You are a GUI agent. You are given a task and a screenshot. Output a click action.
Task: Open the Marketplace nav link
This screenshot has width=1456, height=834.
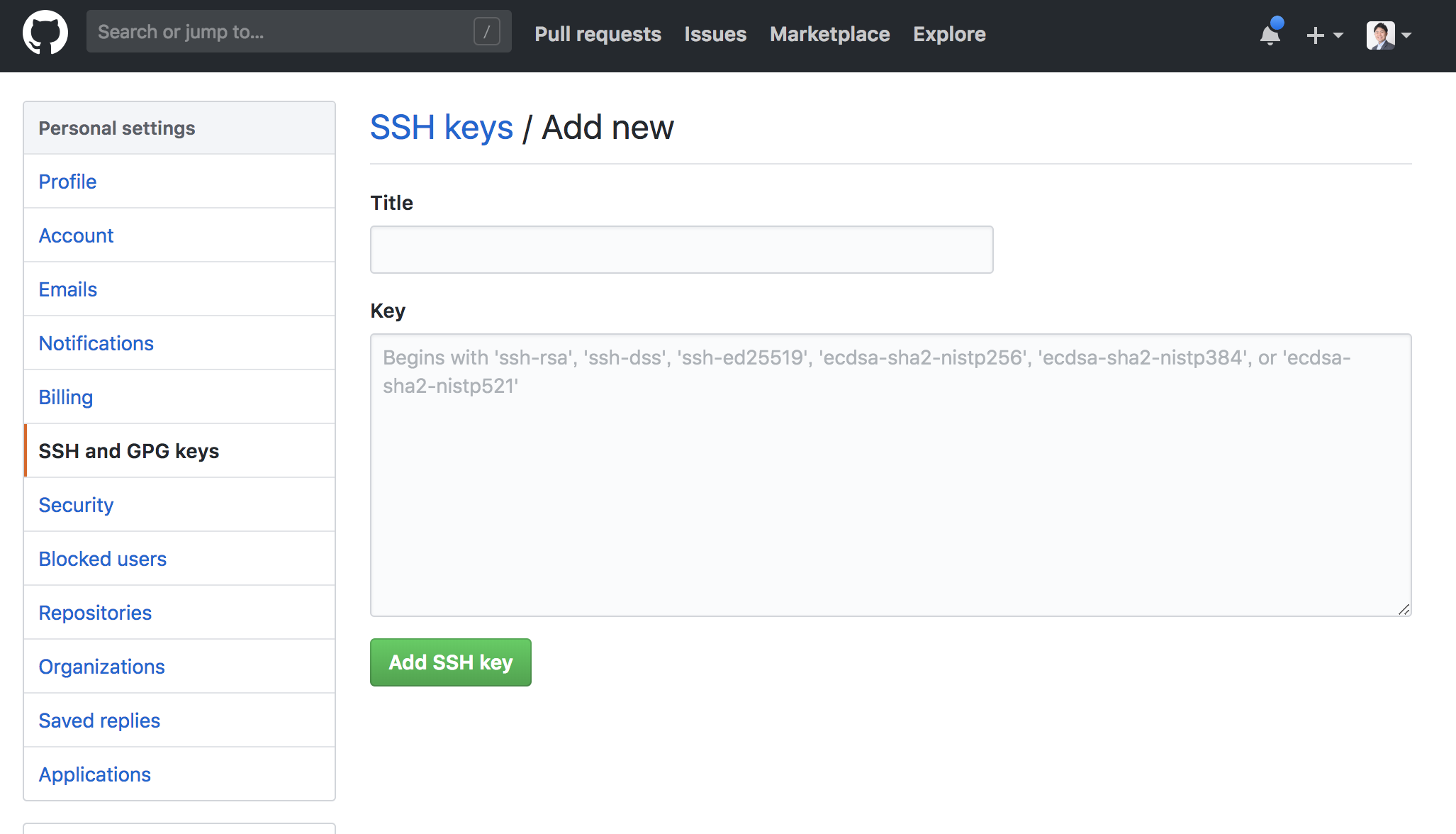829,34
